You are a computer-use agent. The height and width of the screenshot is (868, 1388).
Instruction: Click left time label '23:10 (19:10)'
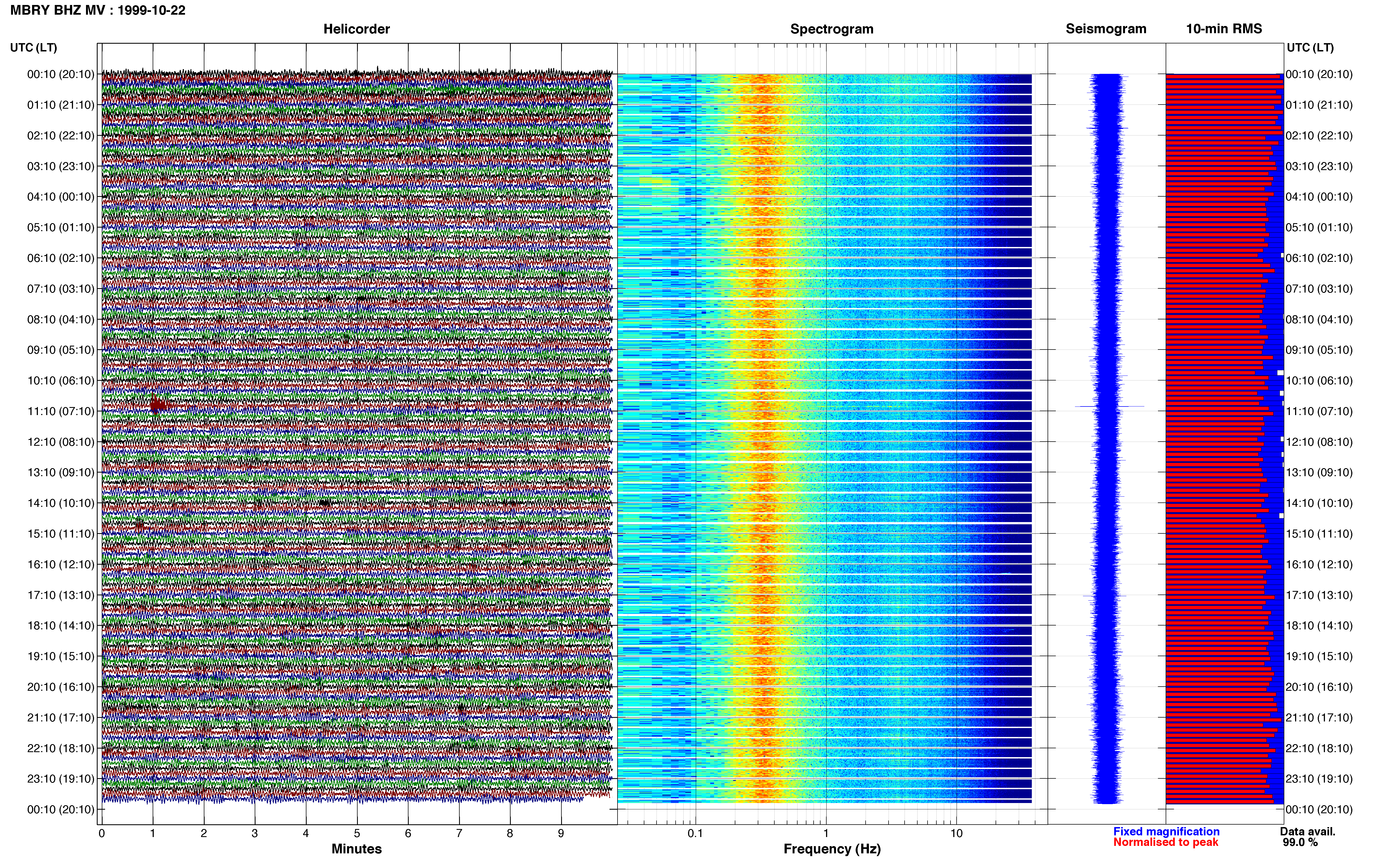pyautogui.click(x=61, y=778)
